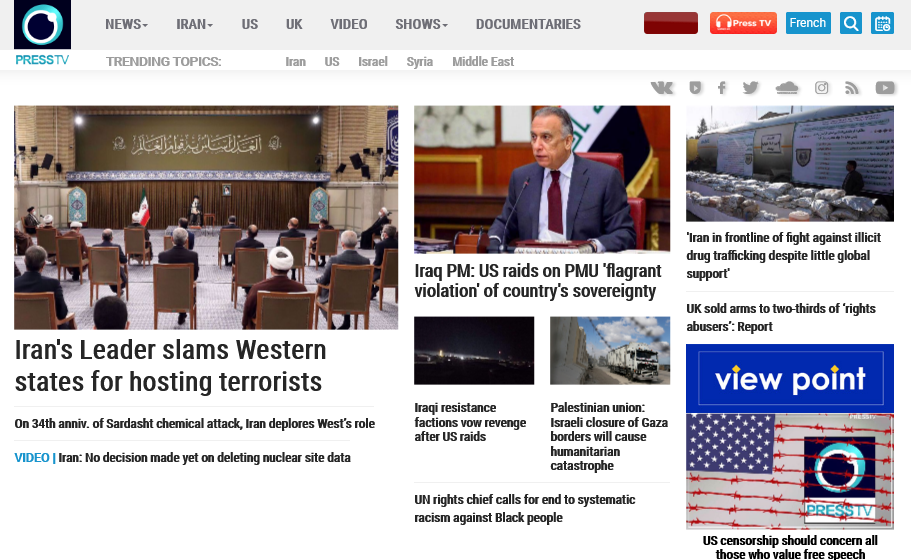Open the RSS feed icon
Screen dimensions: 911x560
click(852, 88)
